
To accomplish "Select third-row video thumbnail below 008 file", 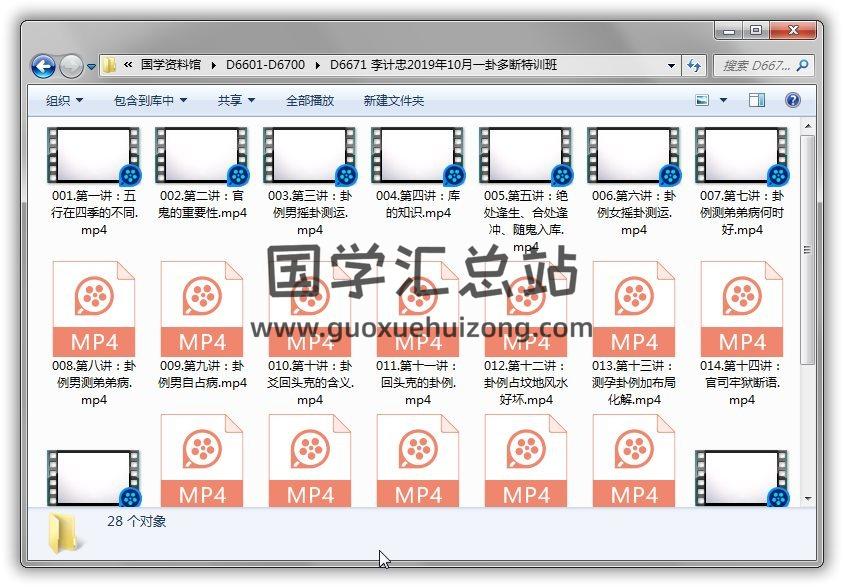I will 94,479.
